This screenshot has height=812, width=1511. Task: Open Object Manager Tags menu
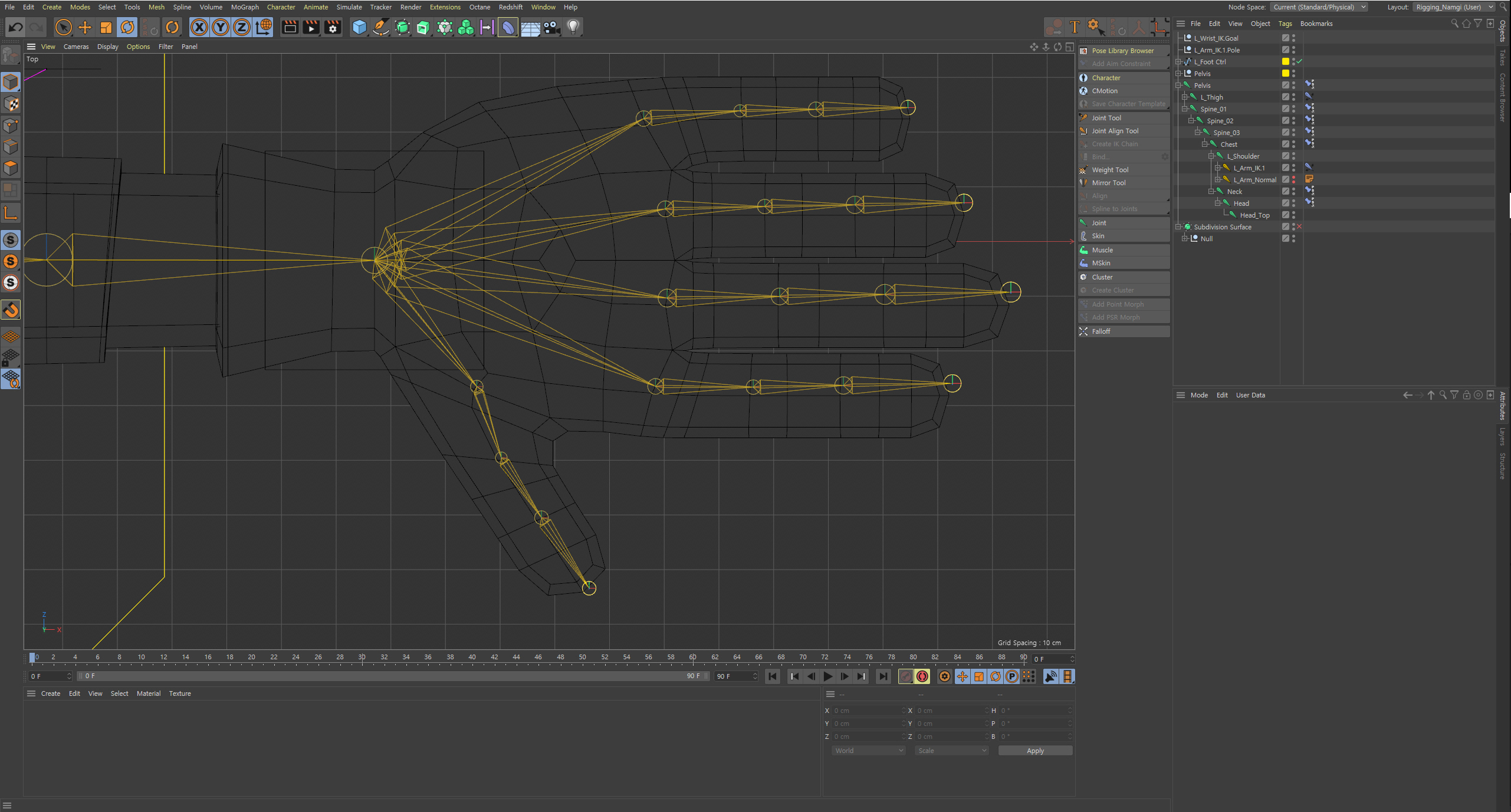(x=1285, y=24)
